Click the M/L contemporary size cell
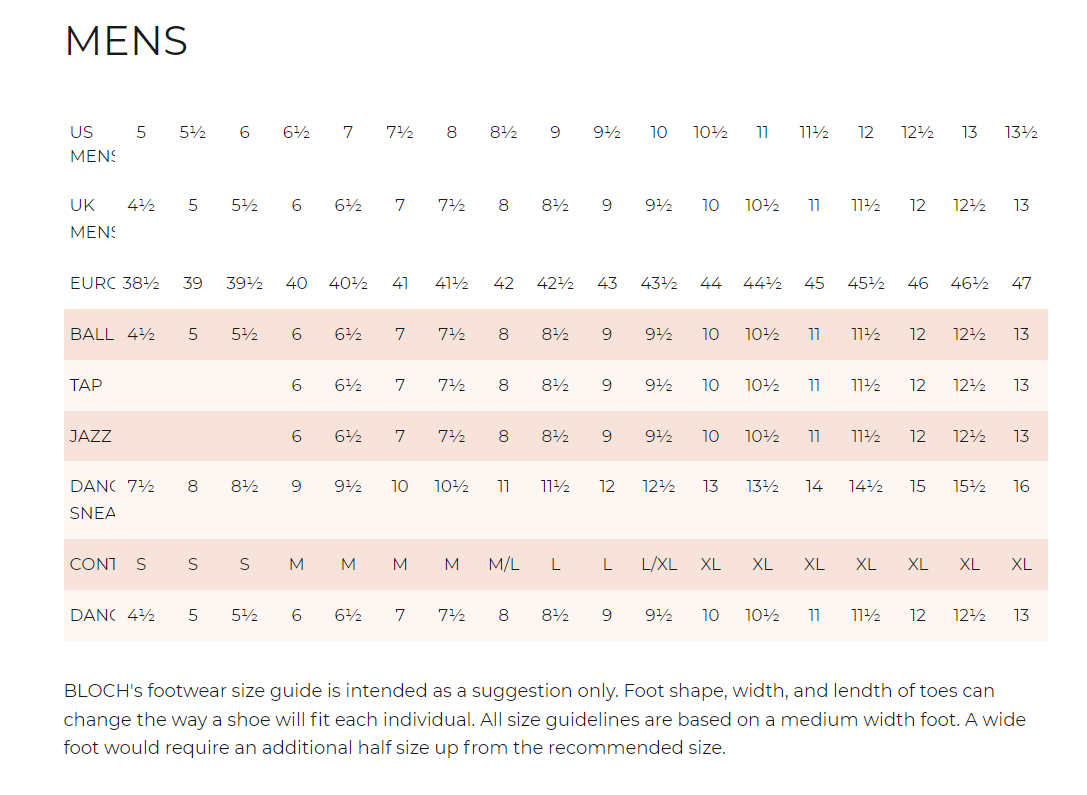The width and height of the screenshot is (1087, 795). [503, 565]
